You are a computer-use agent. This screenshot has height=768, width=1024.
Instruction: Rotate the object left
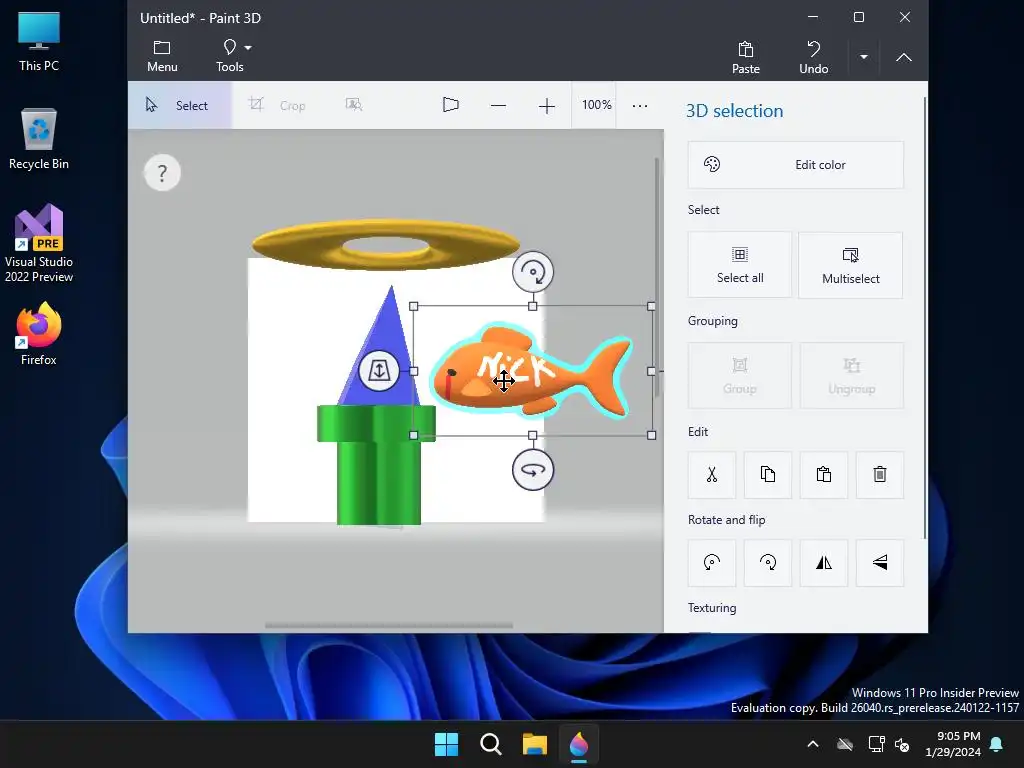coord(712,563)
